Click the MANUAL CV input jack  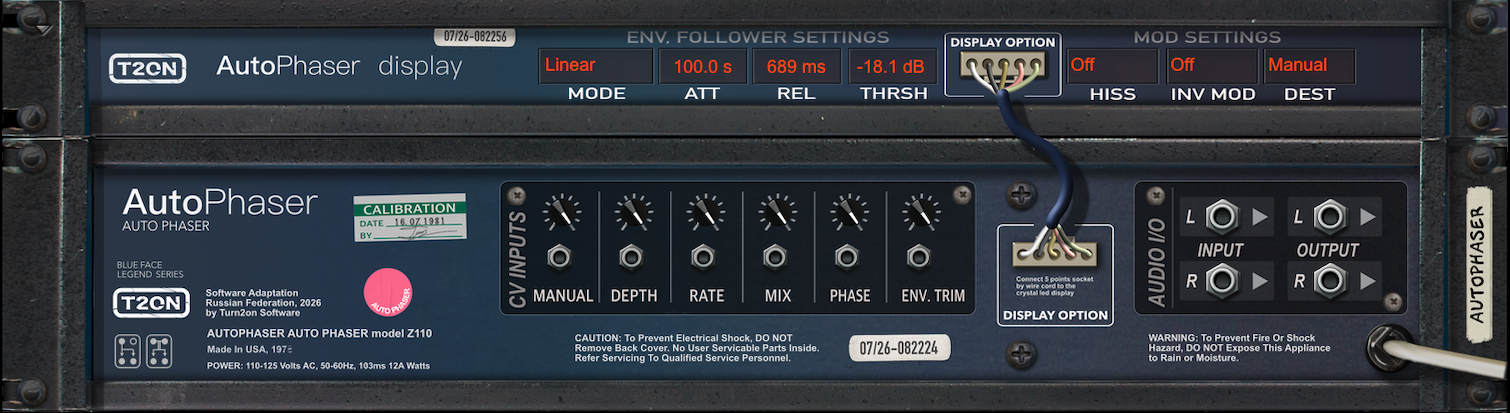coord(561,258)
